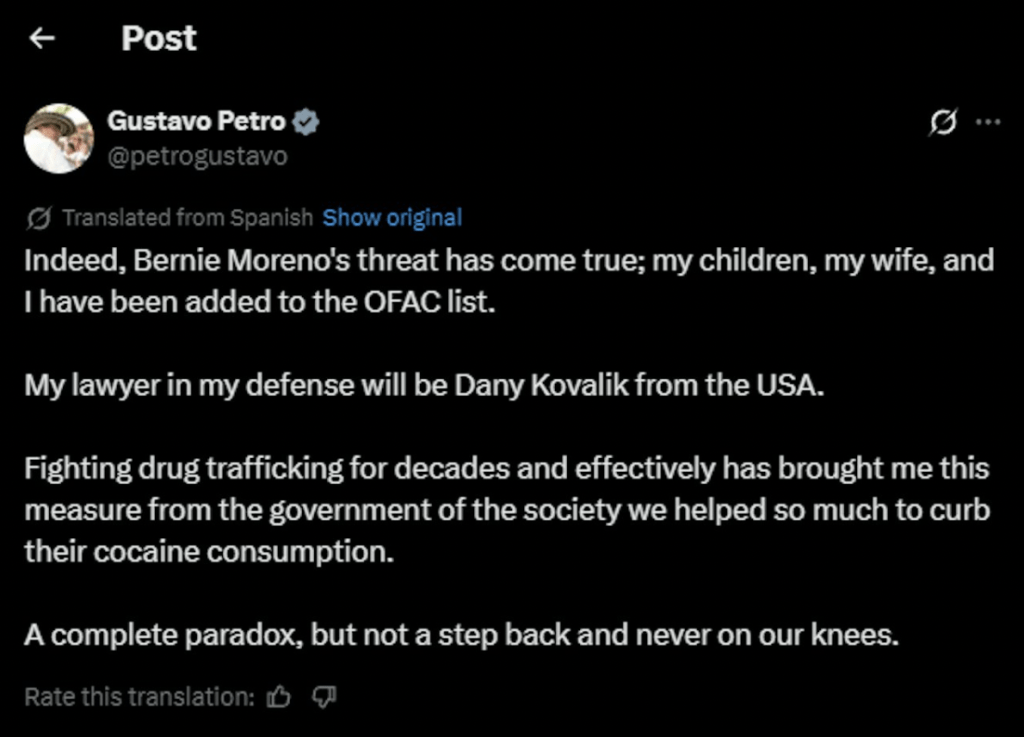Click the "Rate this translation:" label
This screenshot has width=1024, height=737.
coord(139,697)
